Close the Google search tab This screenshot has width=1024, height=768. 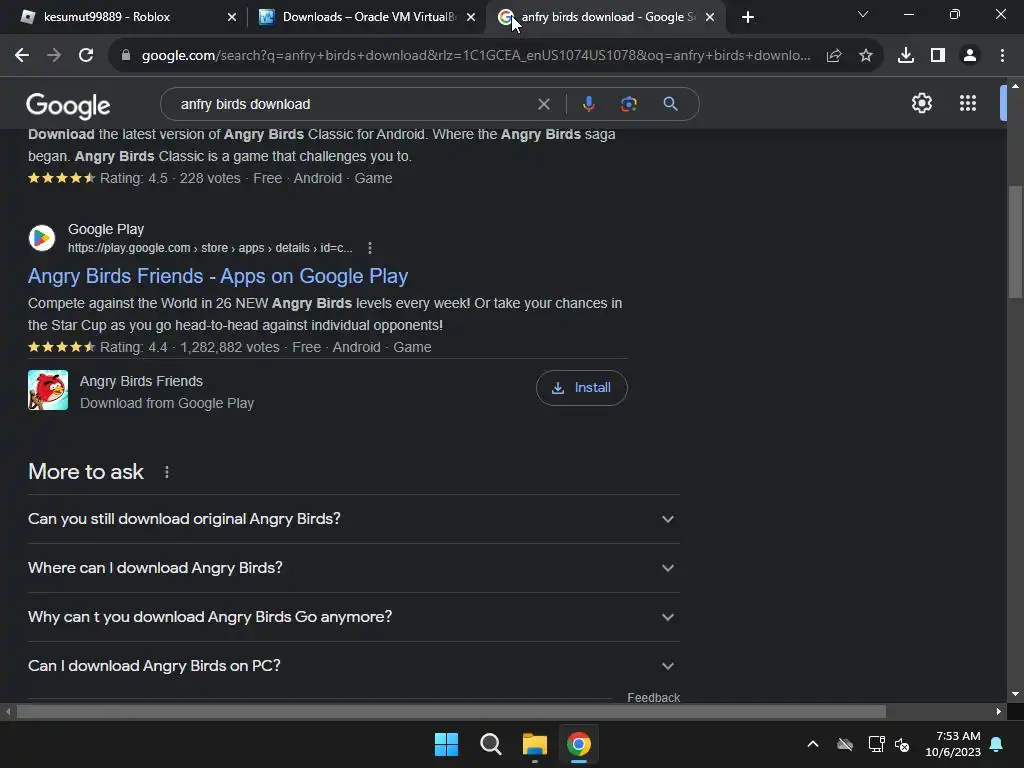tap(710, 17)
